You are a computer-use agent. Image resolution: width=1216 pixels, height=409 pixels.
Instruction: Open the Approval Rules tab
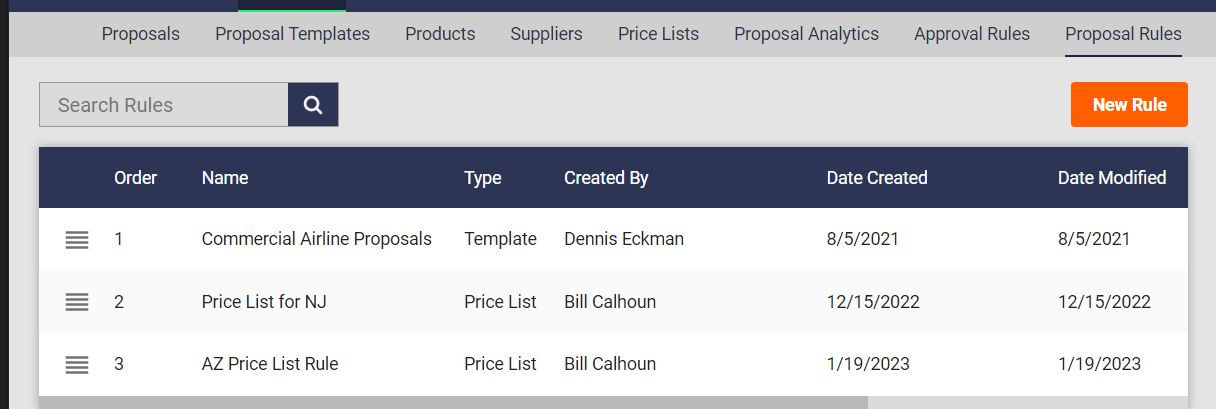click(972, 34)
